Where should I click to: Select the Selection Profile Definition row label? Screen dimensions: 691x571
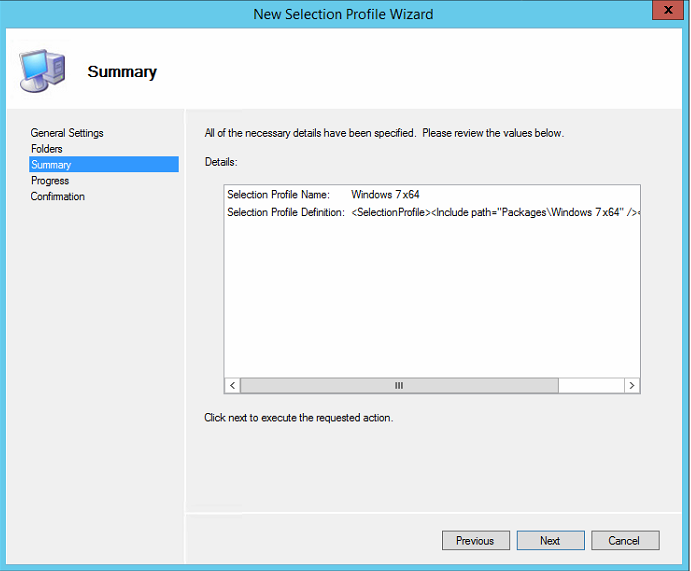click(x=286, y=213)
